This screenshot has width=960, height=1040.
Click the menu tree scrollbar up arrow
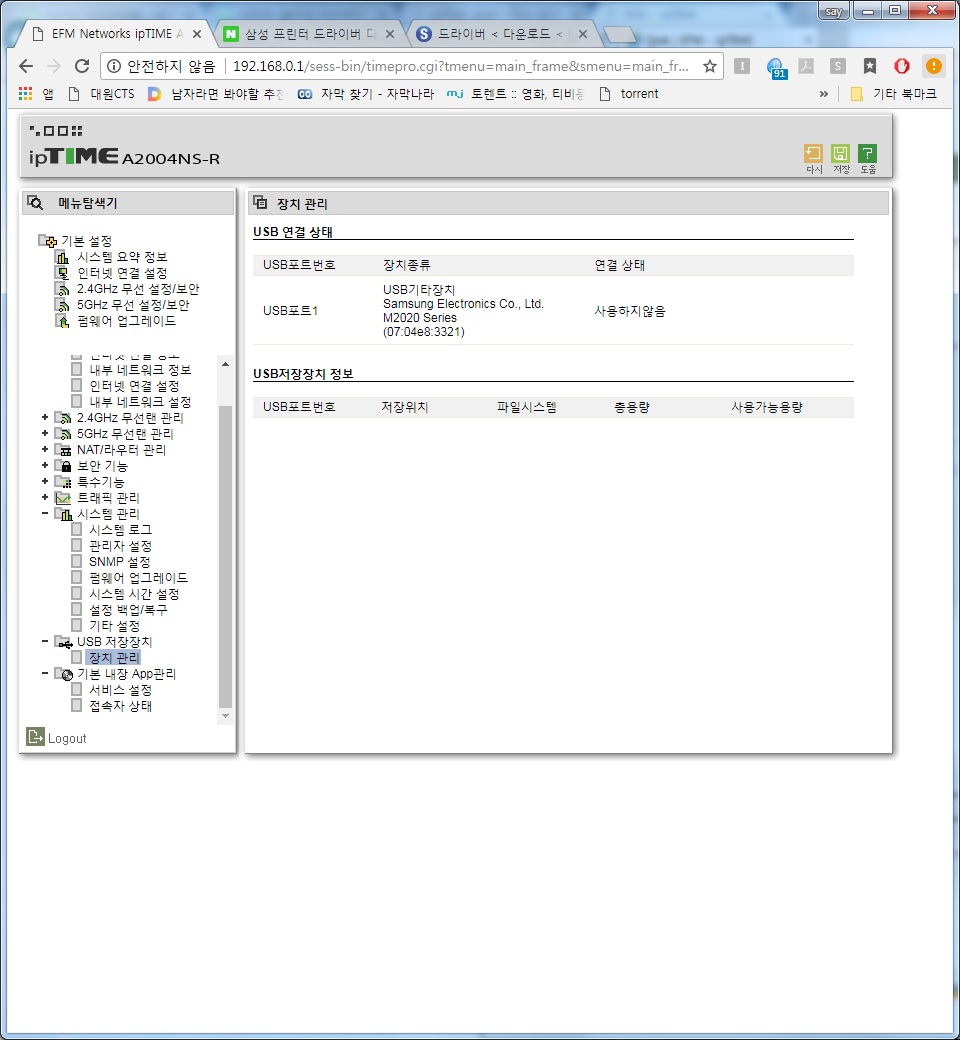click(x=226, y=364)
